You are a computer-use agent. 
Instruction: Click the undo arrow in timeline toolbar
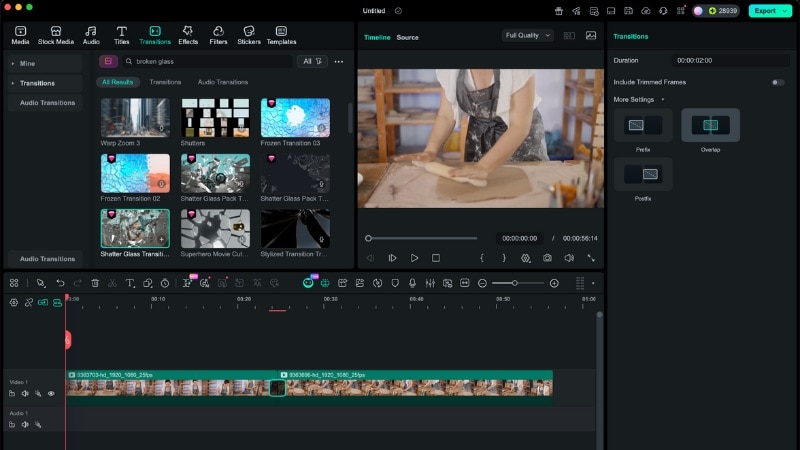[60, 283]
